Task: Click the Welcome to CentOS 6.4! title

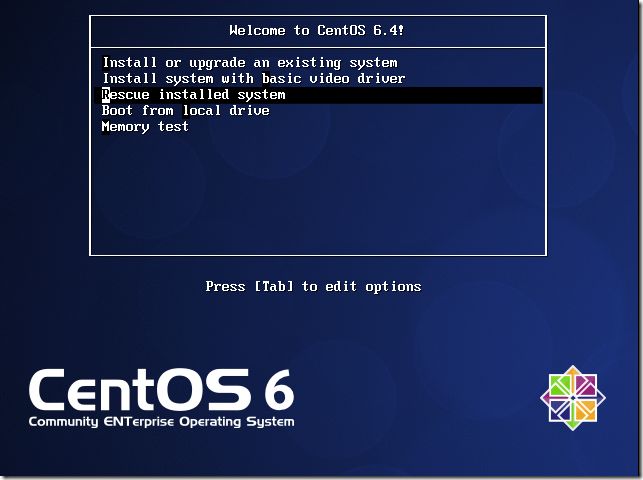Action: pyautogui.click(x=317, y=30)
